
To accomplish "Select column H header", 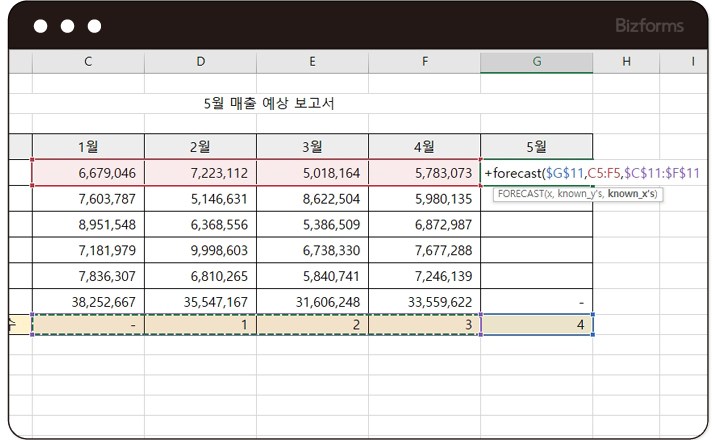I will pos(626,62).
